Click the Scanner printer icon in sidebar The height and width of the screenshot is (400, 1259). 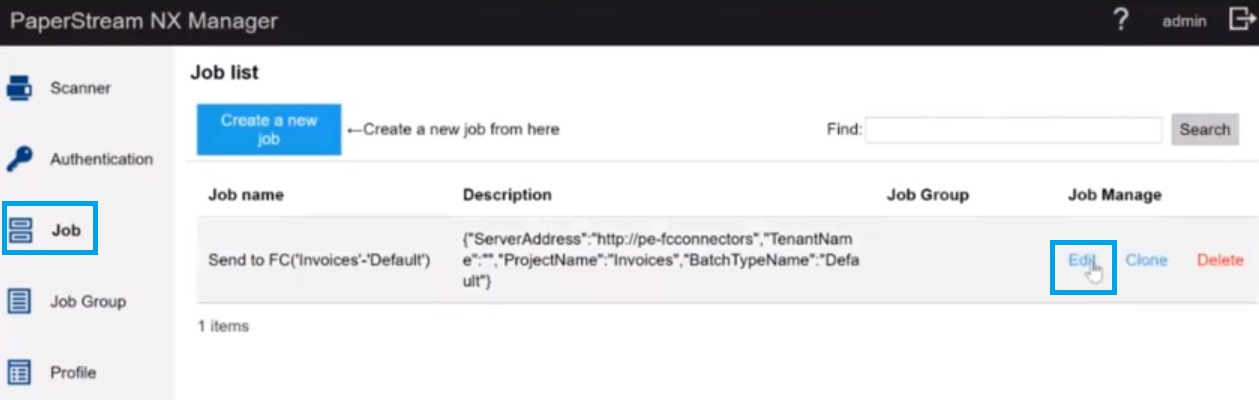20,88
